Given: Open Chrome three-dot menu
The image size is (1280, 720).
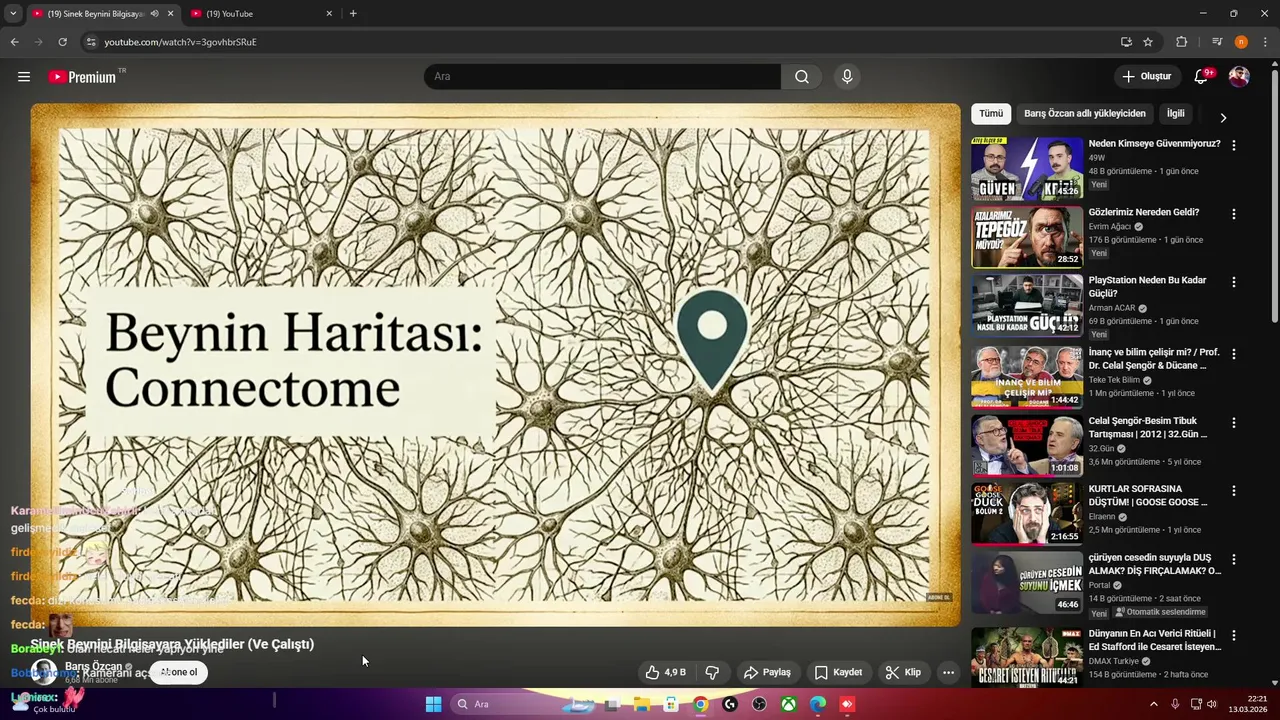Looking at the screenshot, I should pyautogui.click(x=1265, y=42).
